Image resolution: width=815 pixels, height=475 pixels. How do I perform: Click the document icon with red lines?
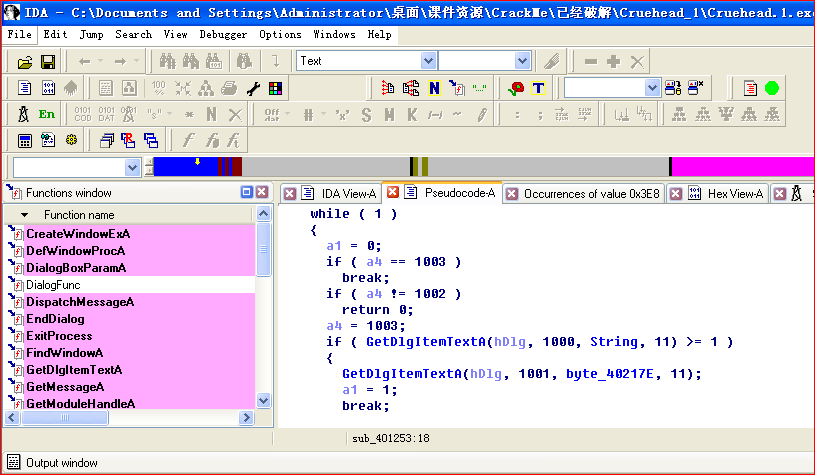tap(750, 88)
